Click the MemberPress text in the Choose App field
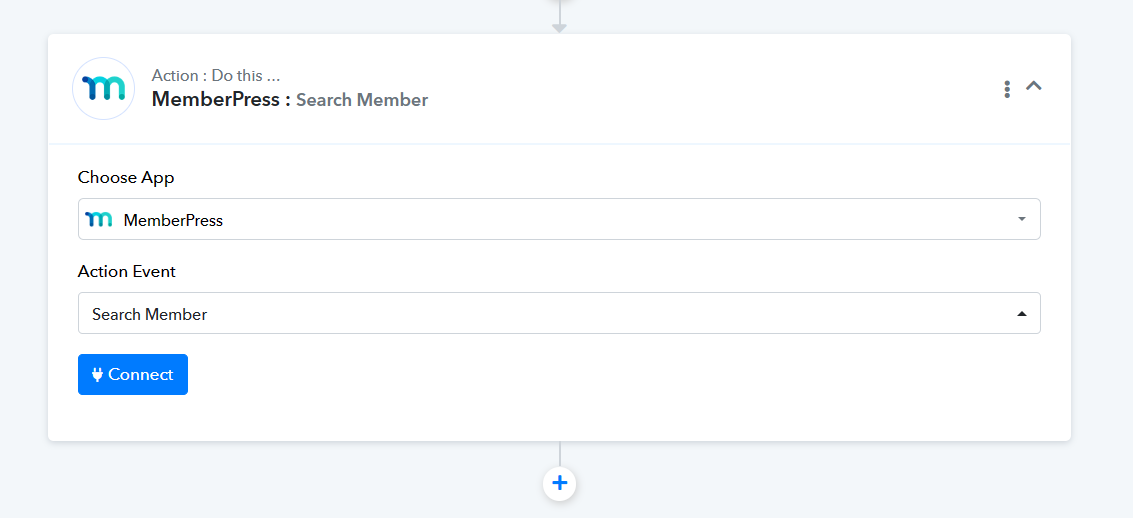 (x=173, y=220)
